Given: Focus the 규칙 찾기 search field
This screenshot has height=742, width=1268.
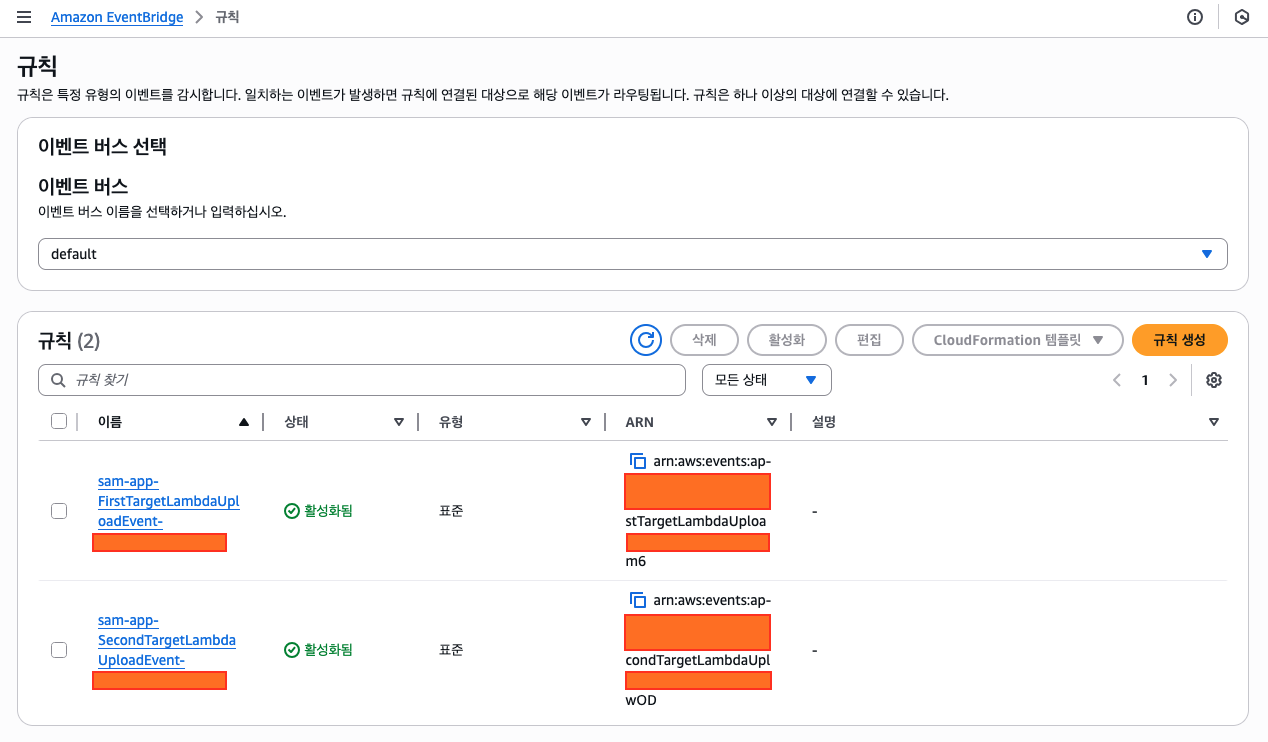Looking at the screenshot, I should tap(362, 380).
